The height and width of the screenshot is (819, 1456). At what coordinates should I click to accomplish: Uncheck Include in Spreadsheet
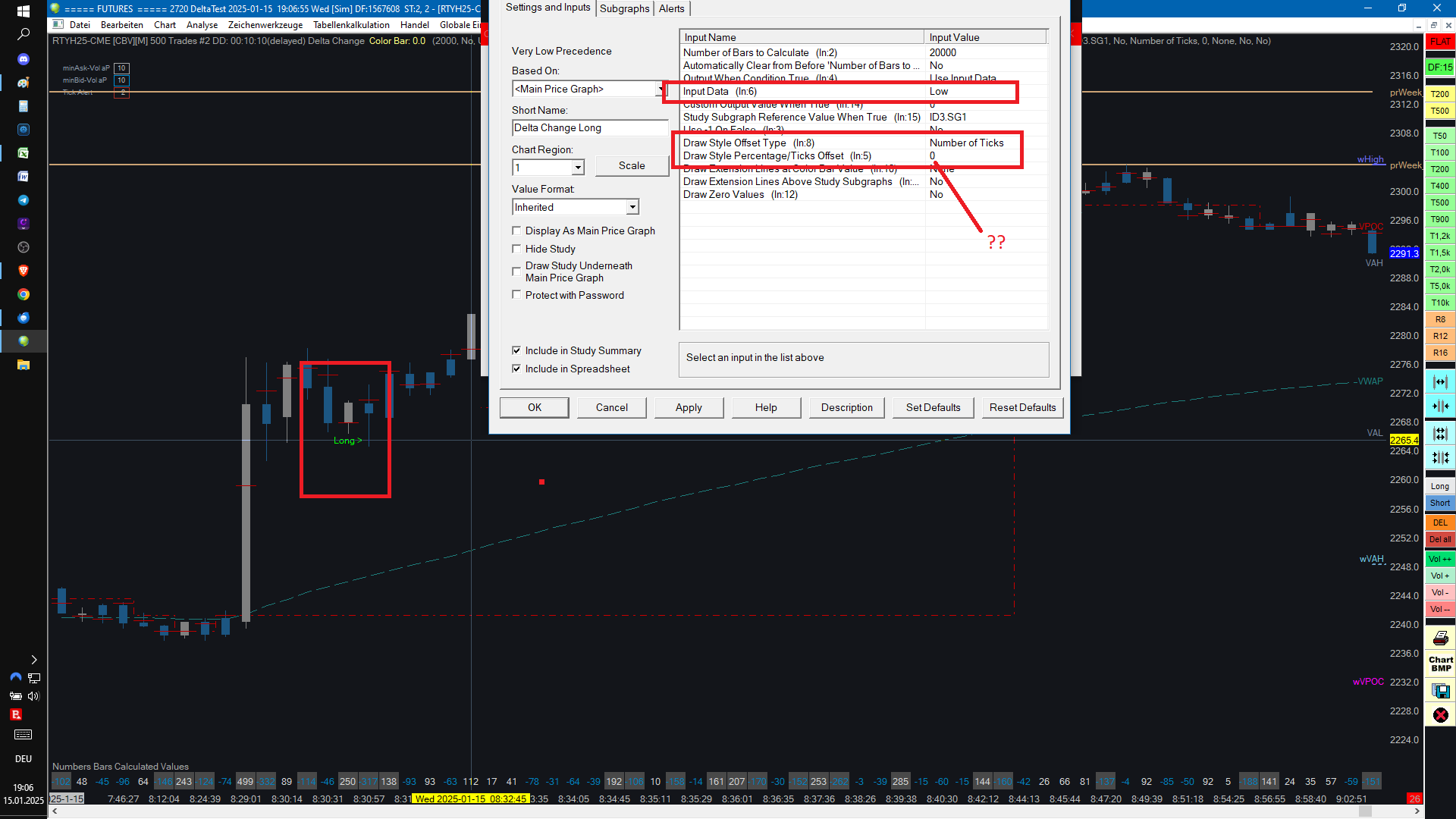[516, 369]
